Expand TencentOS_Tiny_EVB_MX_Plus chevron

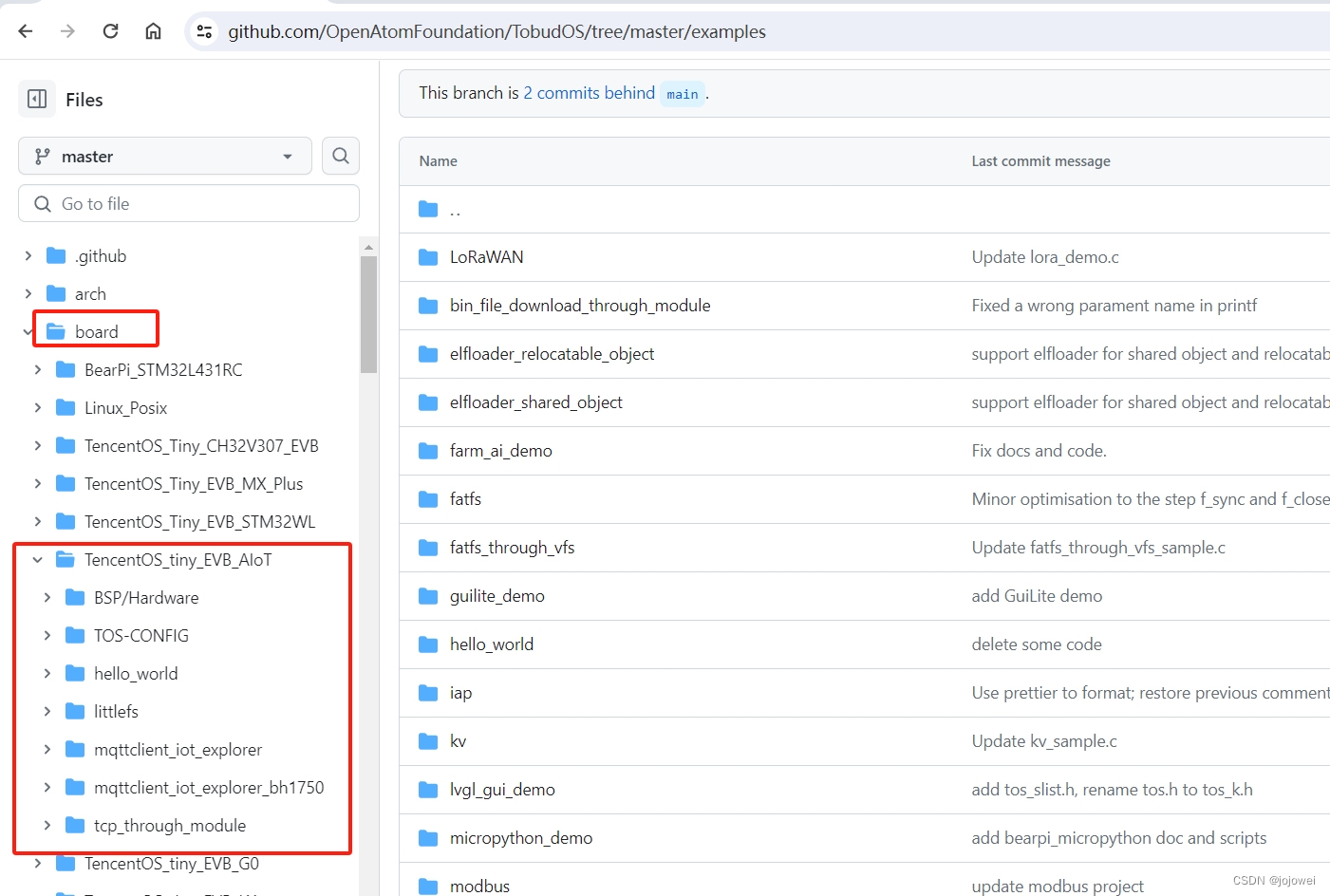pos(38,483)
